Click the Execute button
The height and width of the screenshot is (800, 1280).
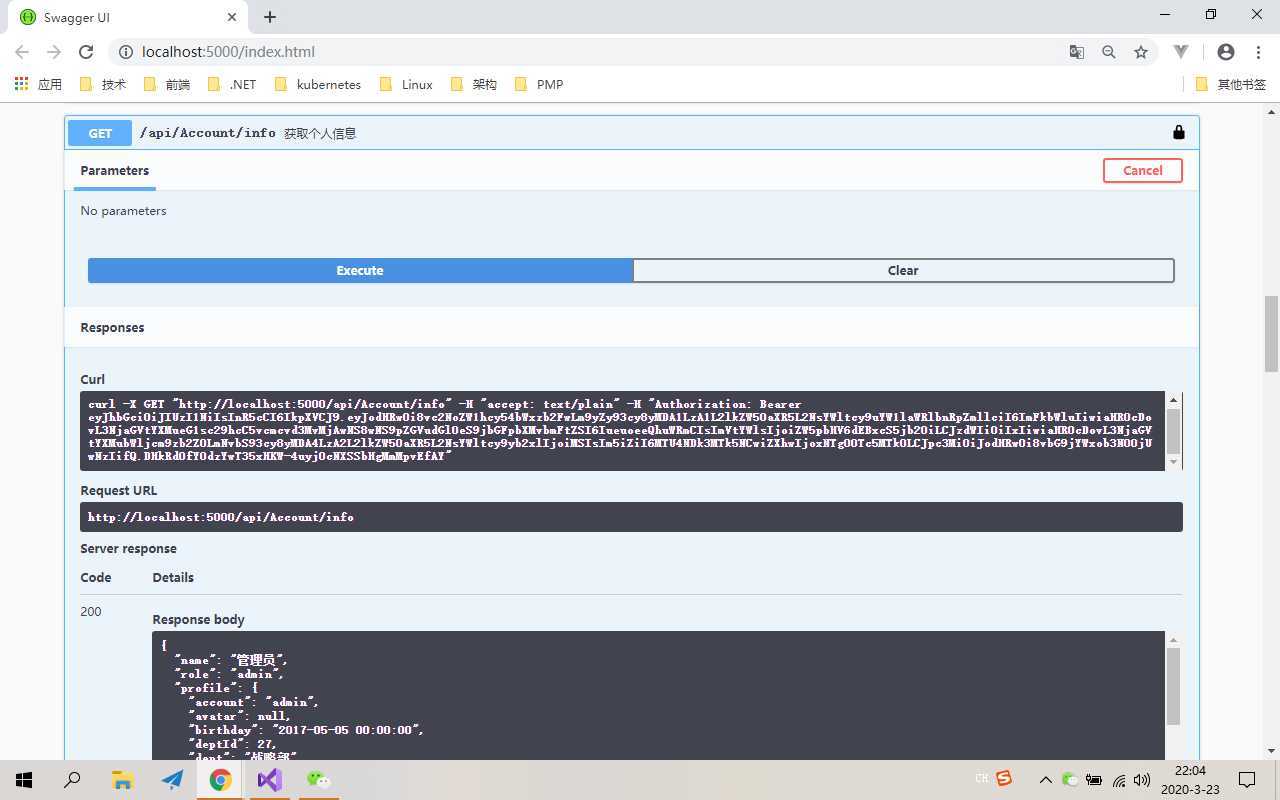tap(360, 270)
